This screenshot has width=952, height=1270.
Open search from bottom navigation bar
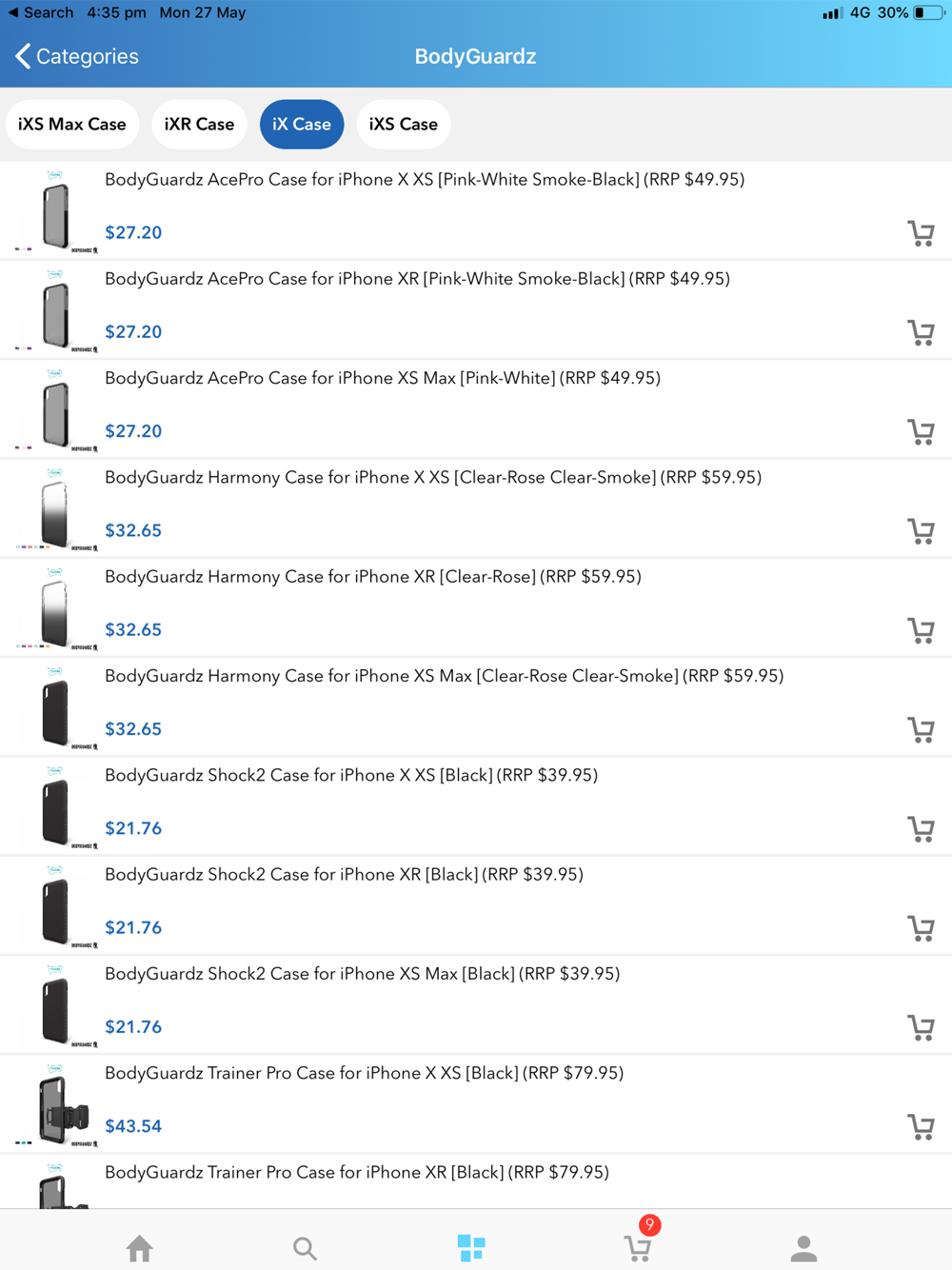click(x=305, y=1247)
